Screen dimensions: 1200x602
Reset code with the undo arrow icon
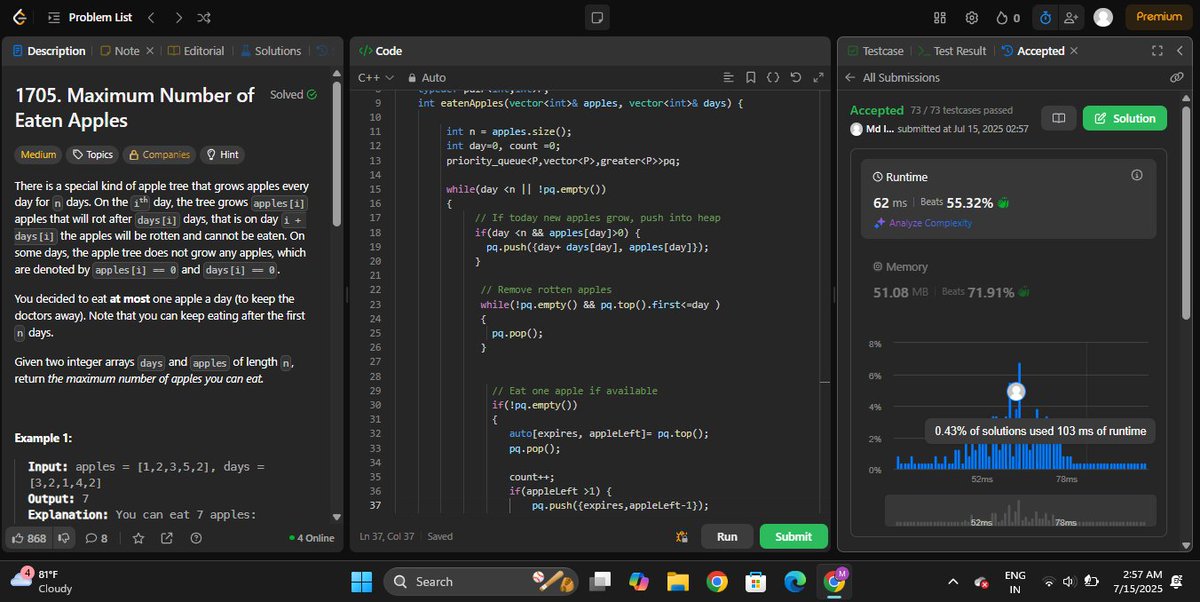(796, 77)
